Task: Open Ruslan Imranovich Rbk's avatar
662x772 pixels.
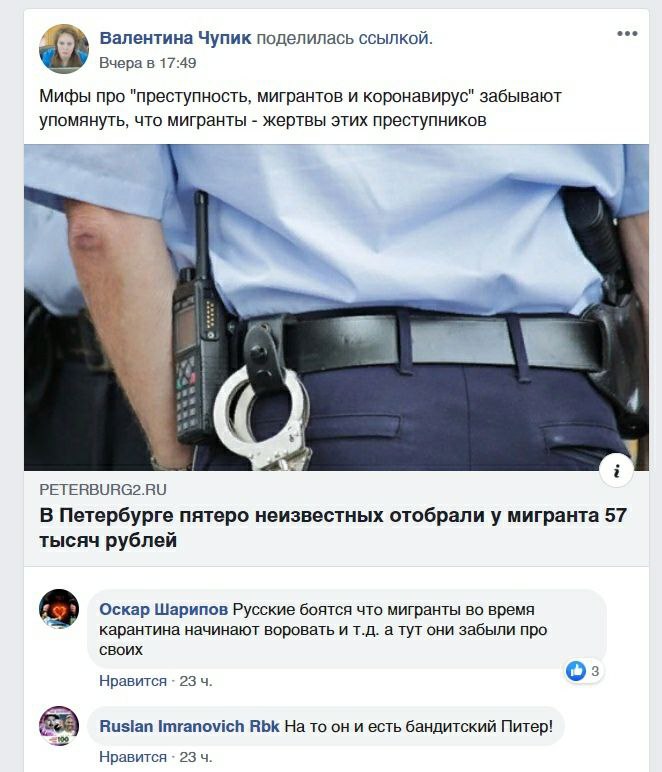Action: tap(59, 726)
